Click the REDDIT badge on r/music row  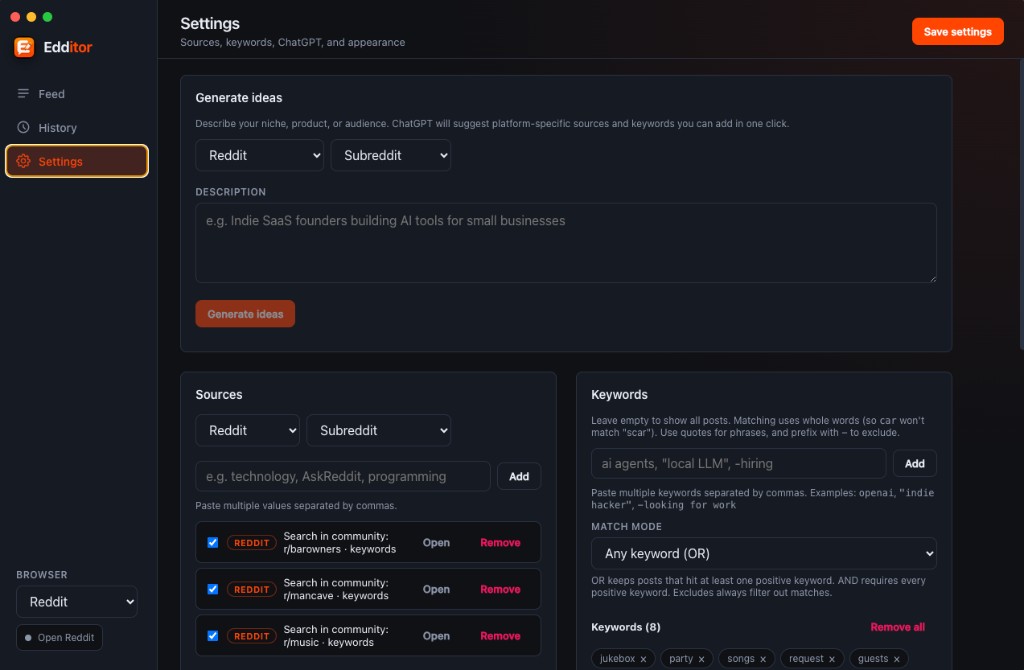[x=251, y=635]
